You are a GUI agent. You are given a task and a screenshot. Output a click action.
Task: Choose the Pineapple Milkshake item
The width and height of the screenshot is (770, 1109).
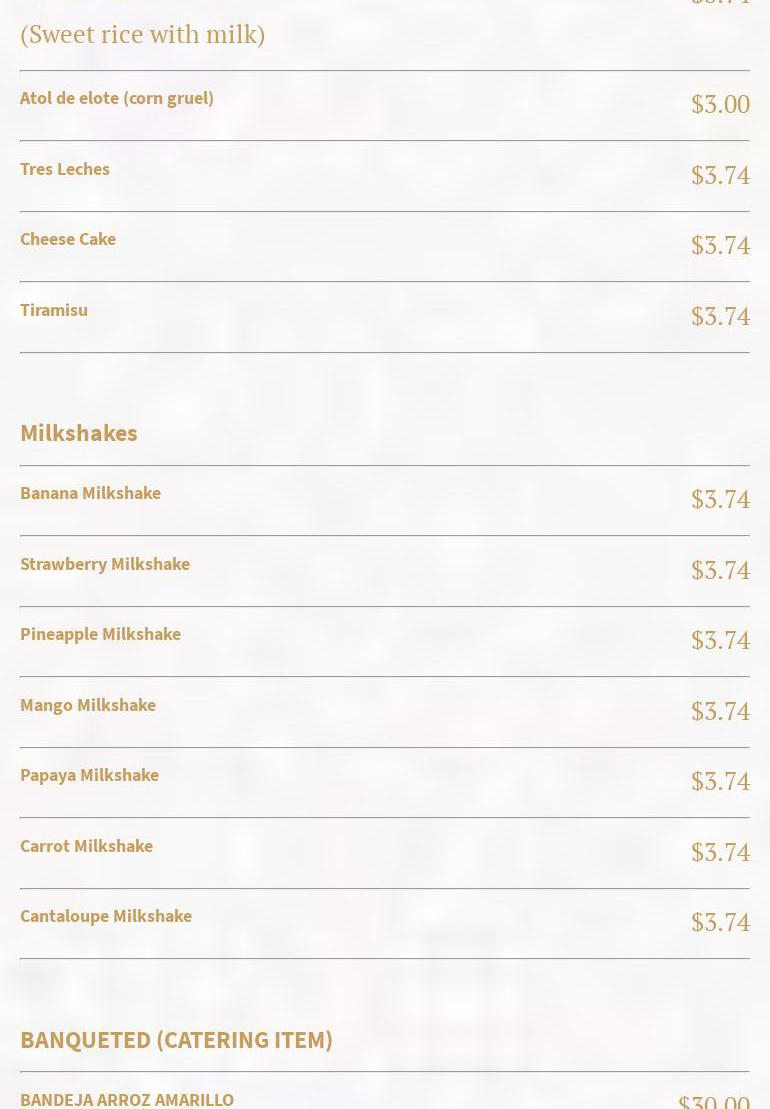[x=100, y=634]
